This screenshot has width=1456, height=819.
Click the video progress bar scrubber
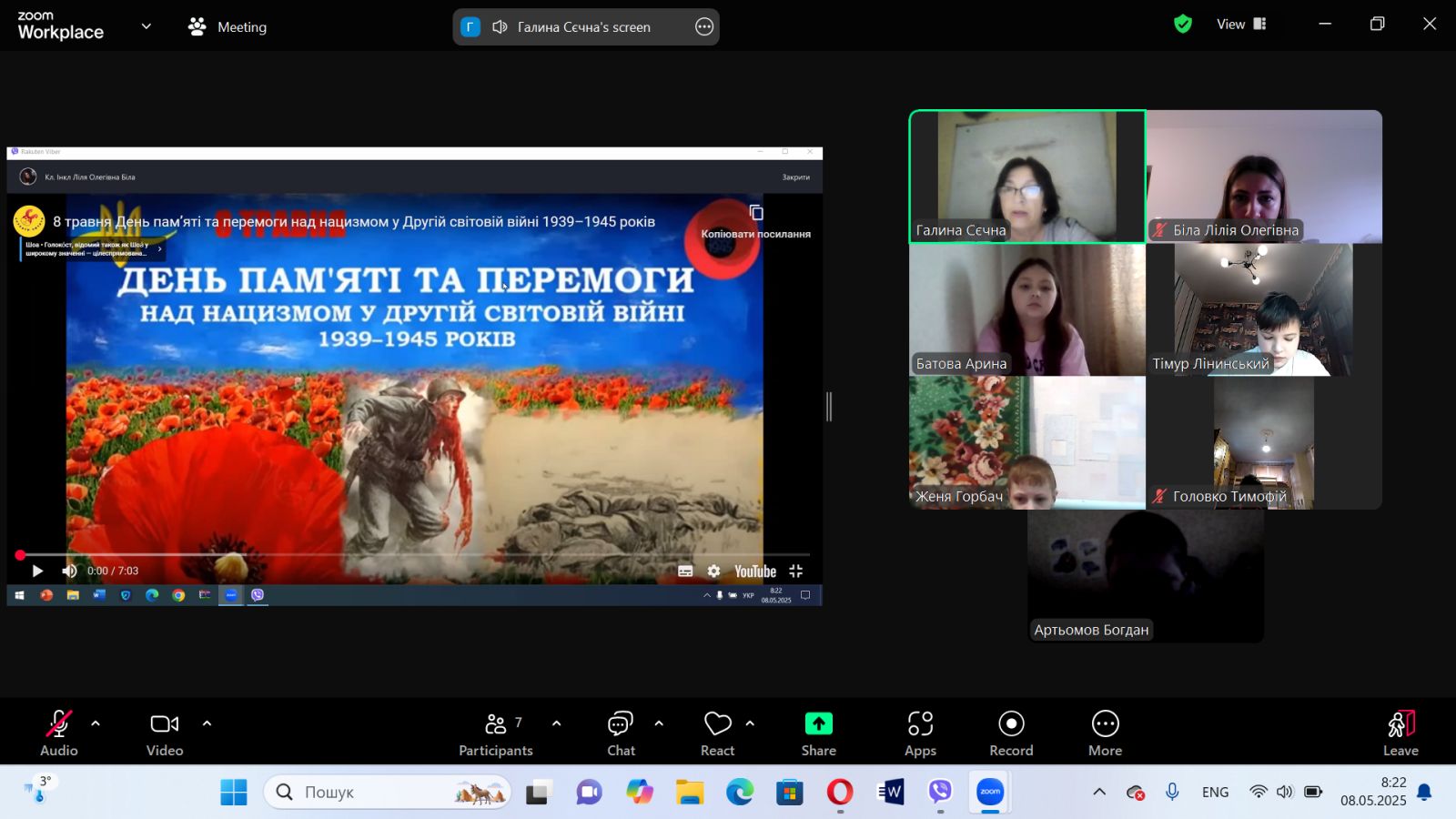(20, 555)
